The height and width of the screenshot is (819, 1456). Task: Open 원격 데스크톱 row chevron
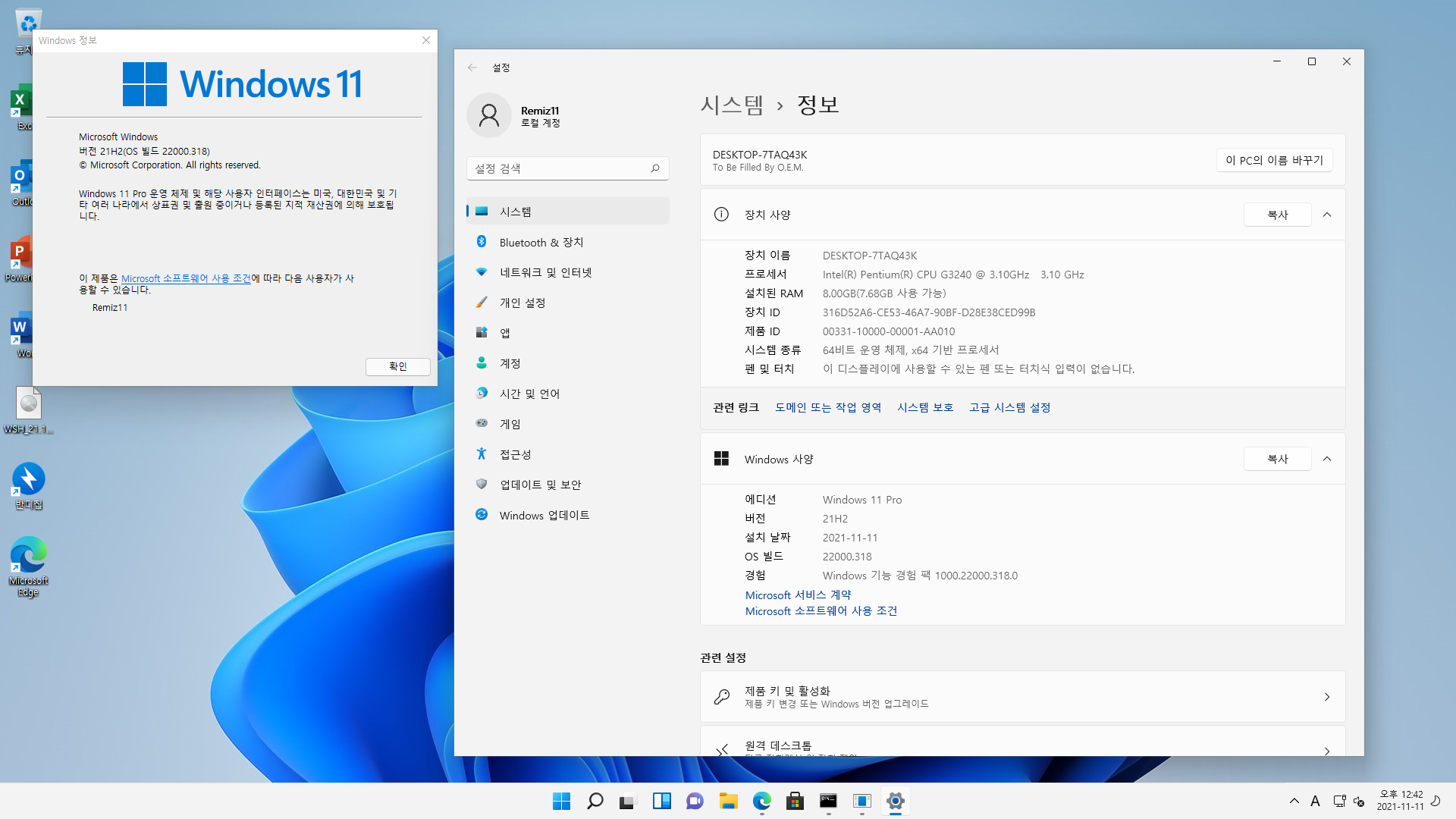1327,751
